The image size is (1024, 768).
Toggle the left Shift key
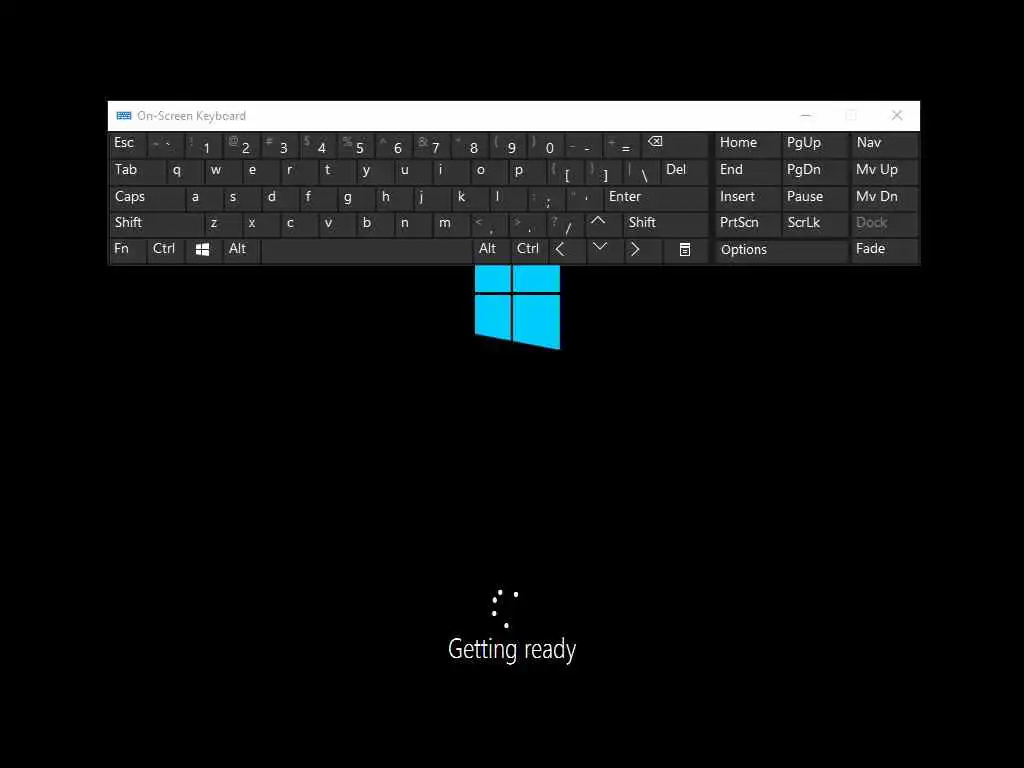(x=156, y=223)
